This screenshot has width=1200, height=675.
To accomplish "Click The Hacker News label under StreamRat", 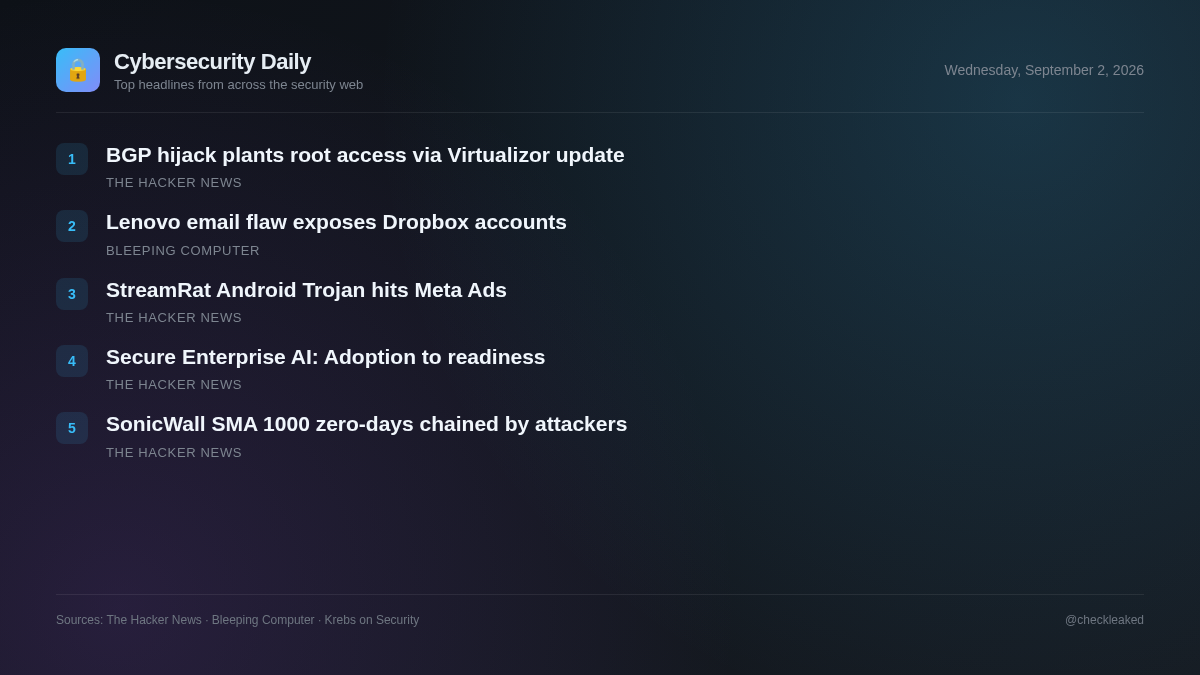I will pyautogui.click(x=174, y=318).
